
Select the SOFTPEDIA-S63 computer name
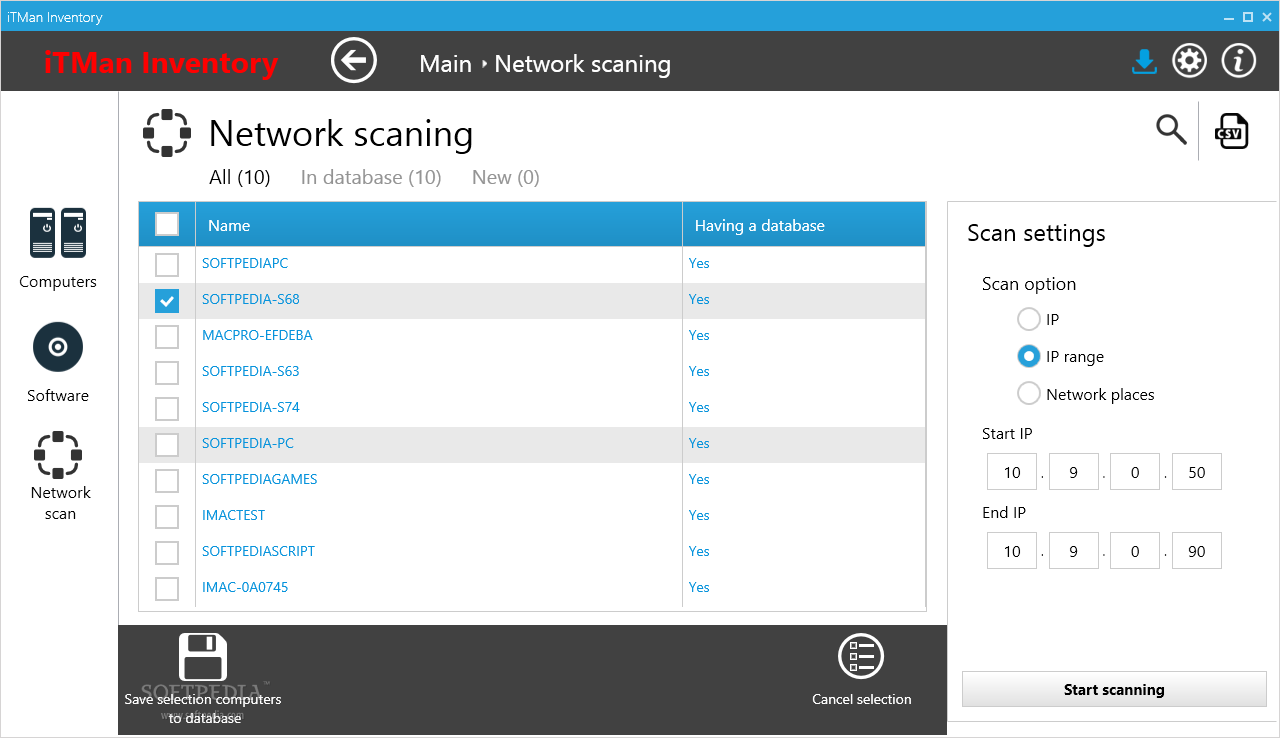251,371
